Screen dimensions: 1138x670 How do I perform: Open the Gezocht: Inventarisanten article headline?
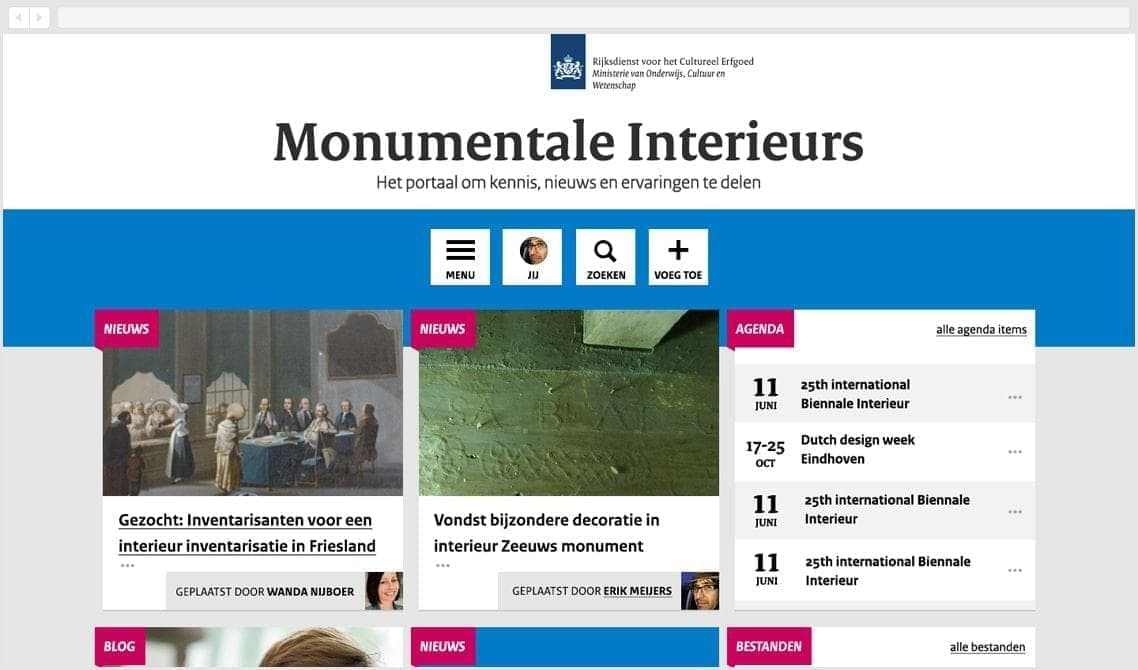(x=247, y=533)
